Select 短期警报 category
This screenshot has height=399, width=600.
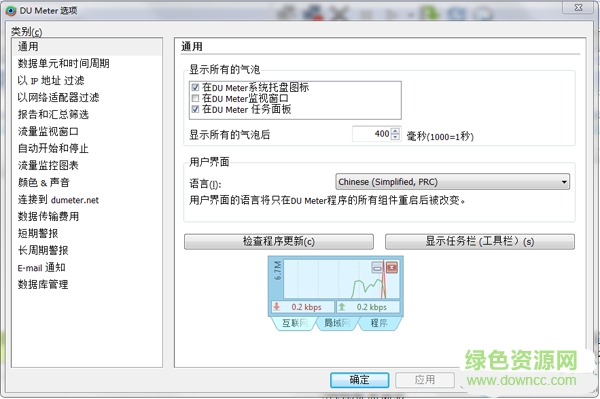38,233
